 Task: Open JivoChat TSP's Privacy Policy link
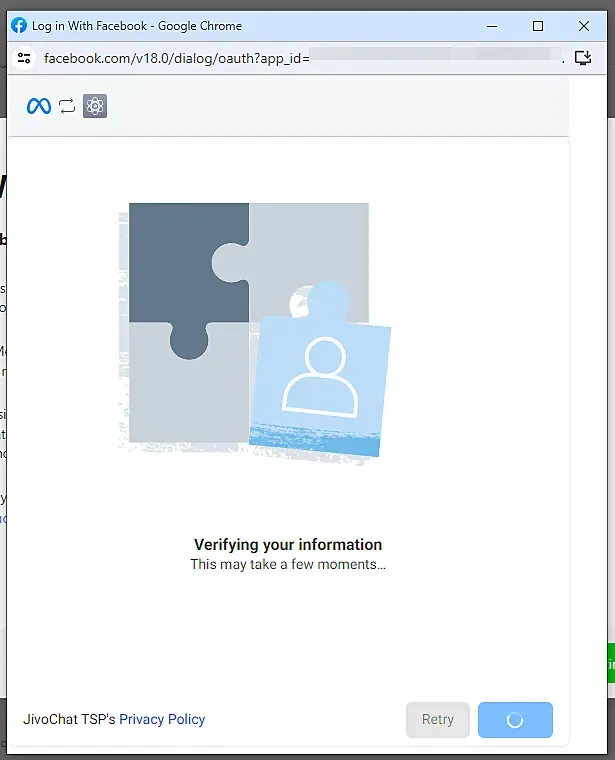click(162, 719)
